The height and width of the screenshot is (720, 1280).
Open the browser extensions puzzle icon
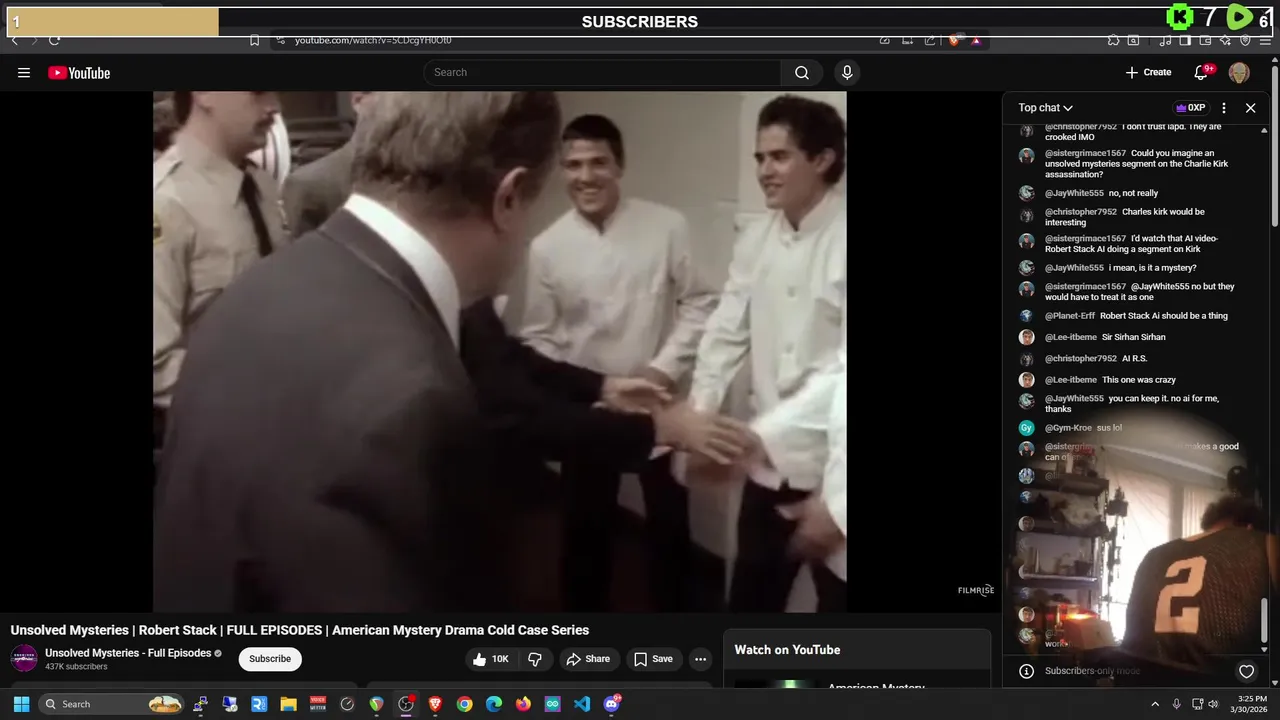pos(1113,40)
